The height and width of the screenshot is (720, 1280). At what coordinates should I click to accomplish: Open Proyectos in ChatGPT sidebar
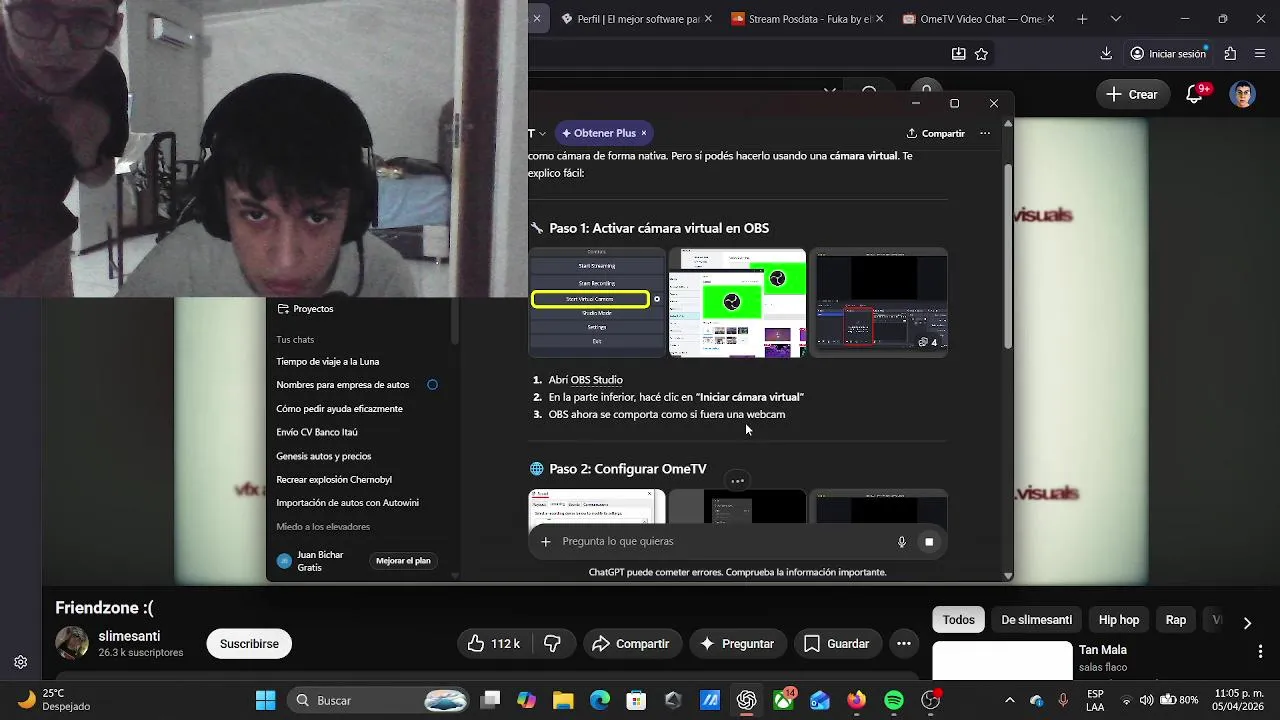pos(305,309)
